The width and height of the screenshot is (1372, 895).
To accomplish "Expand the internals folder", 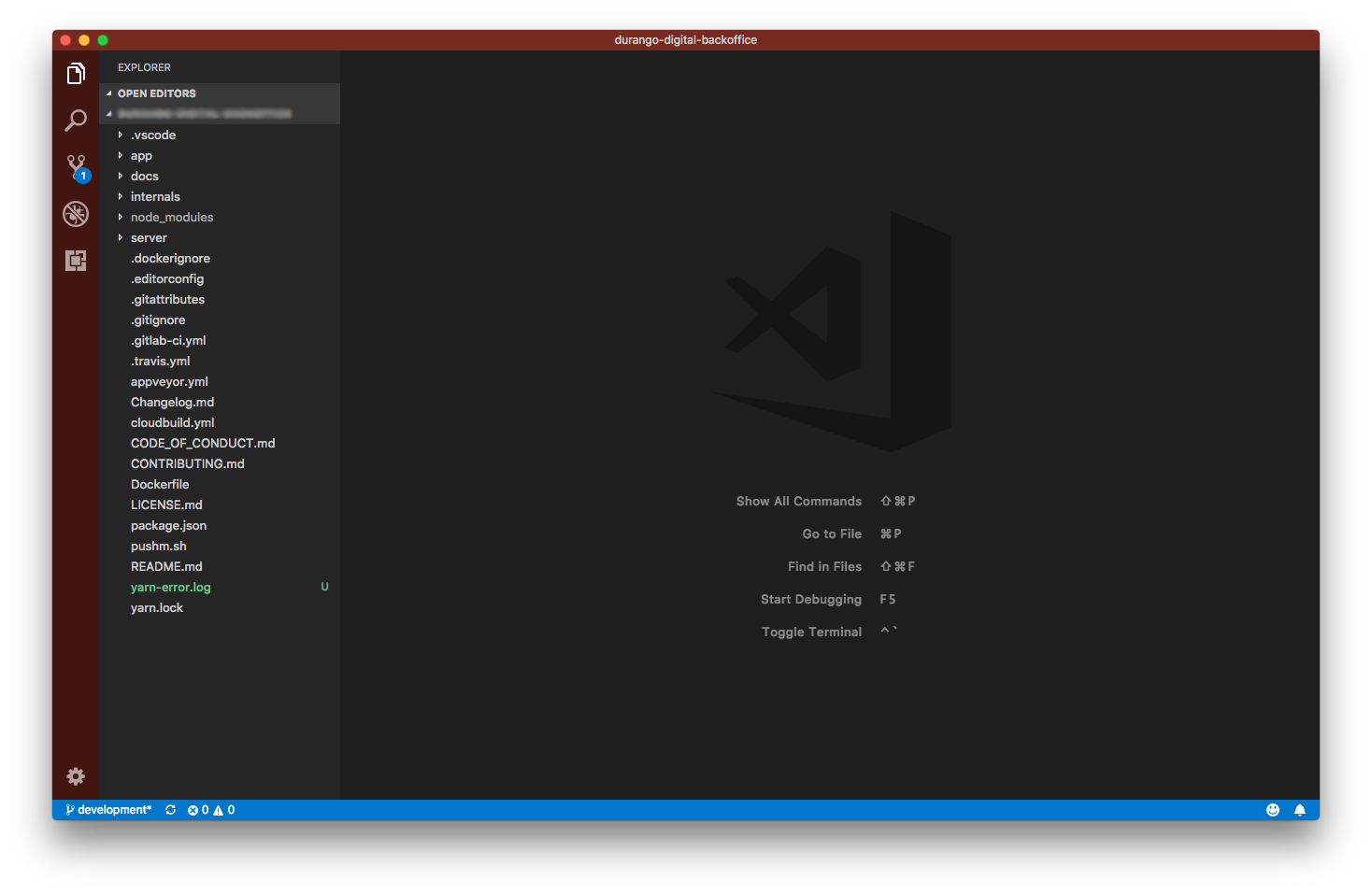I will tap(220, 197).
